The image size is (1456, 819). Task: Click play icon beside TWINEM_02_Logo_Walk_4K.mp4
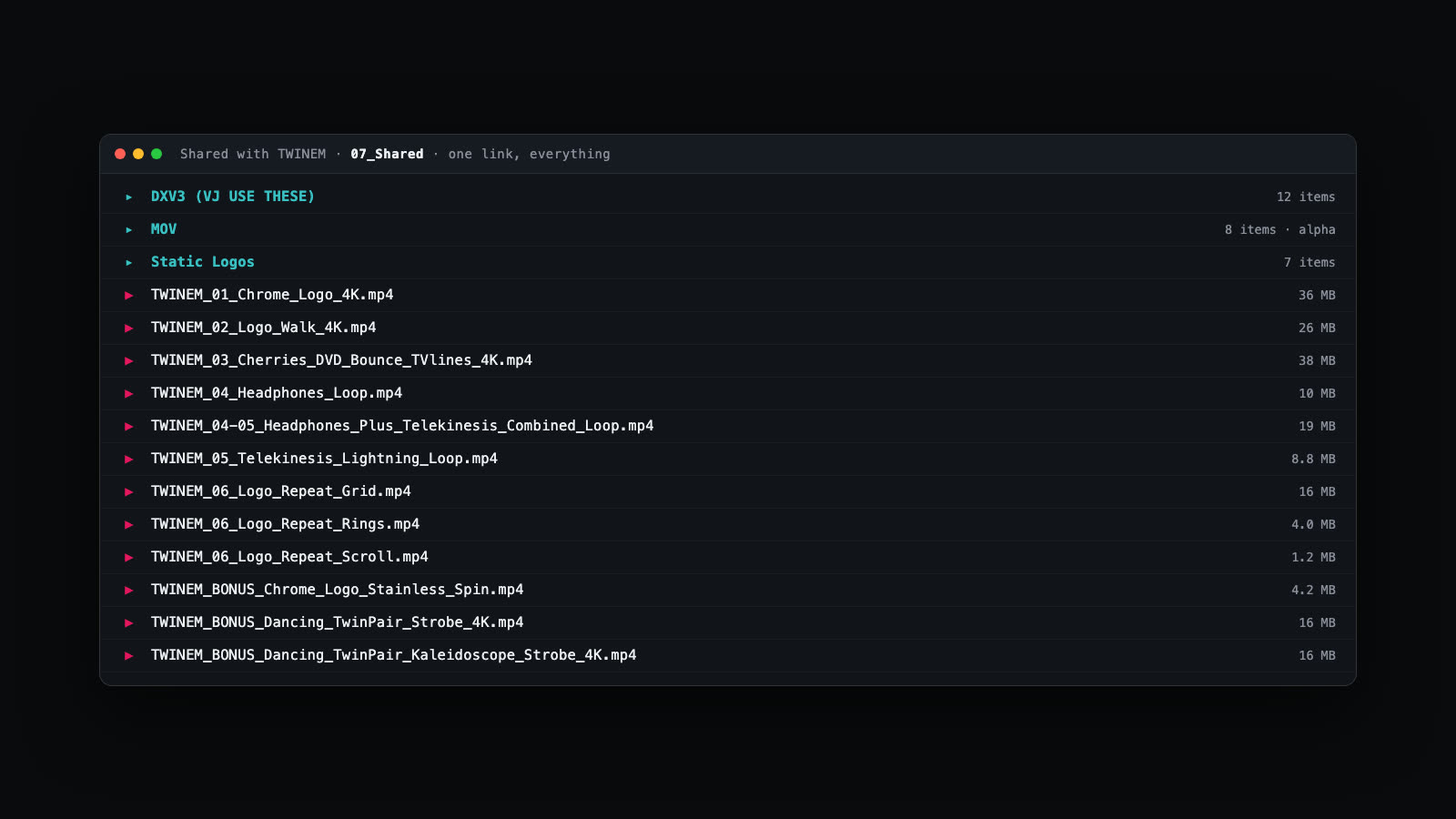[x=129, y=328]
